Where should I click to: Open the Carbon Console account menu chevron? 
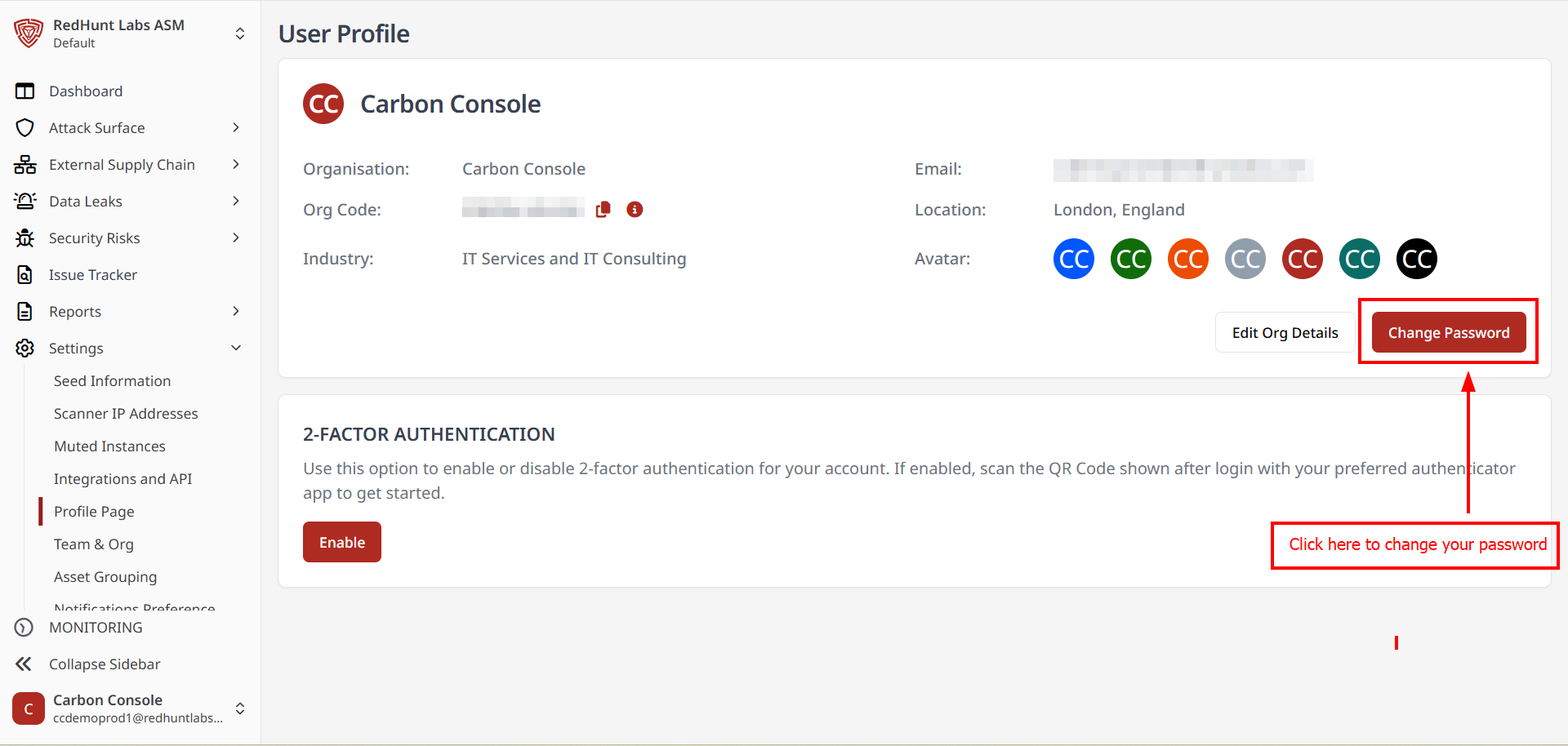240,708
